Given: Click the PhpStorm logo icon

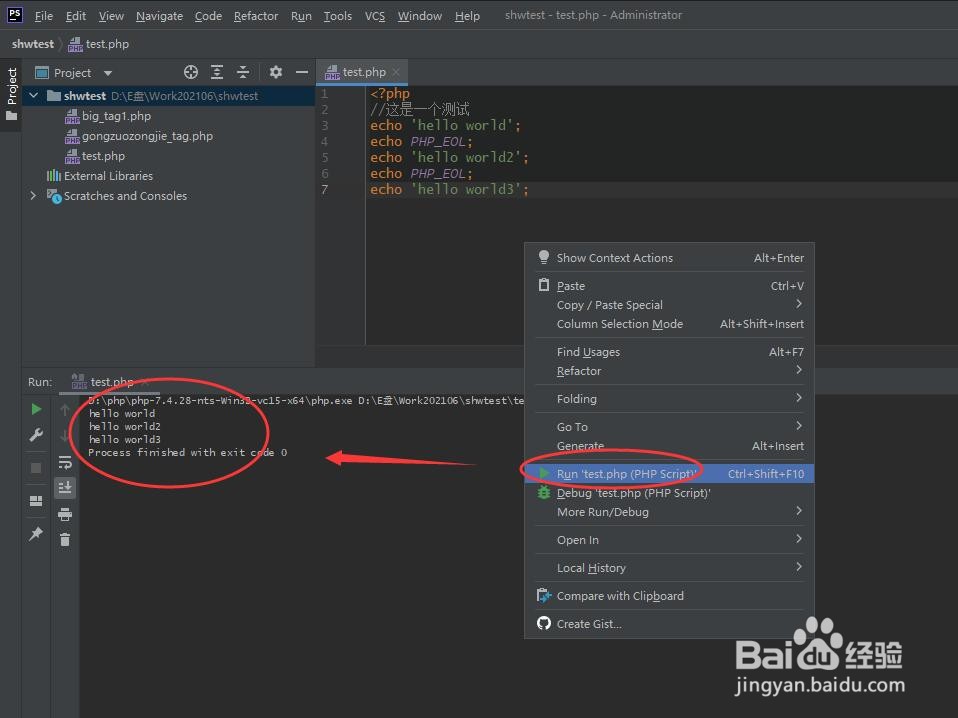Looking at the screenshot, I should [15, 15].
